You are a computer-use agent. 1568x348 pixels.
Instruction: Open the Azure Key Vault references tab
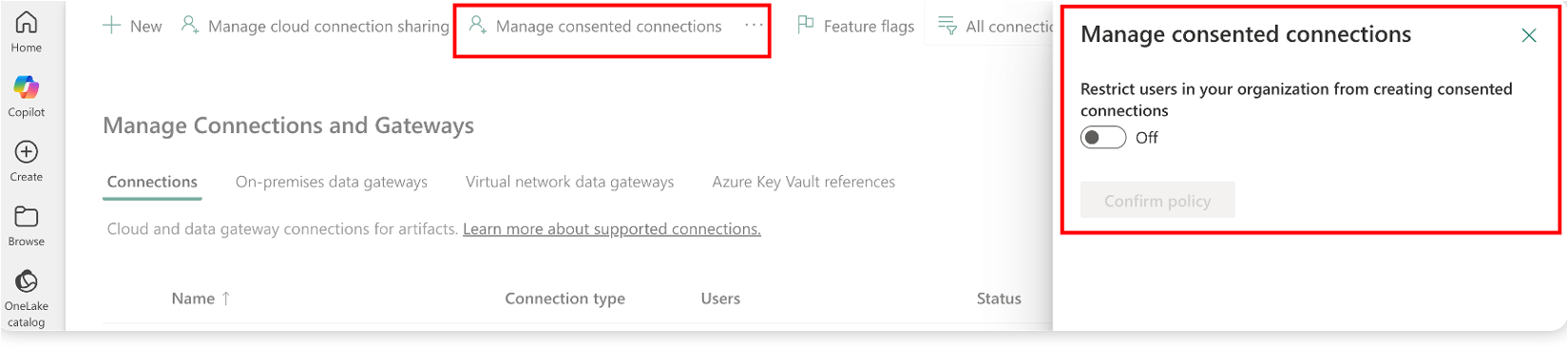click(x=804, y=182)
